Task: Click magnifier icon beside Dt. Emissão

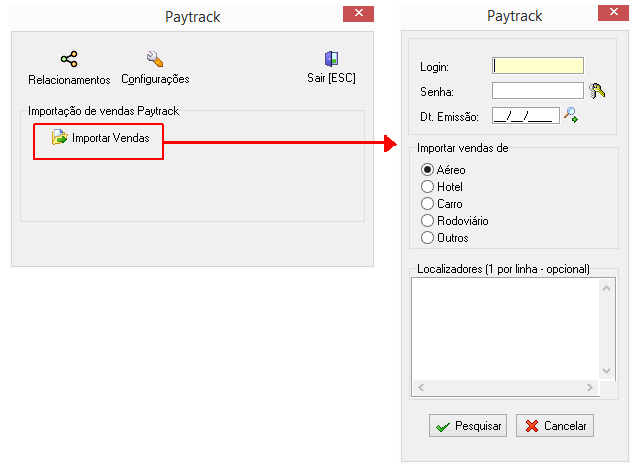Action: pos(571,115)
